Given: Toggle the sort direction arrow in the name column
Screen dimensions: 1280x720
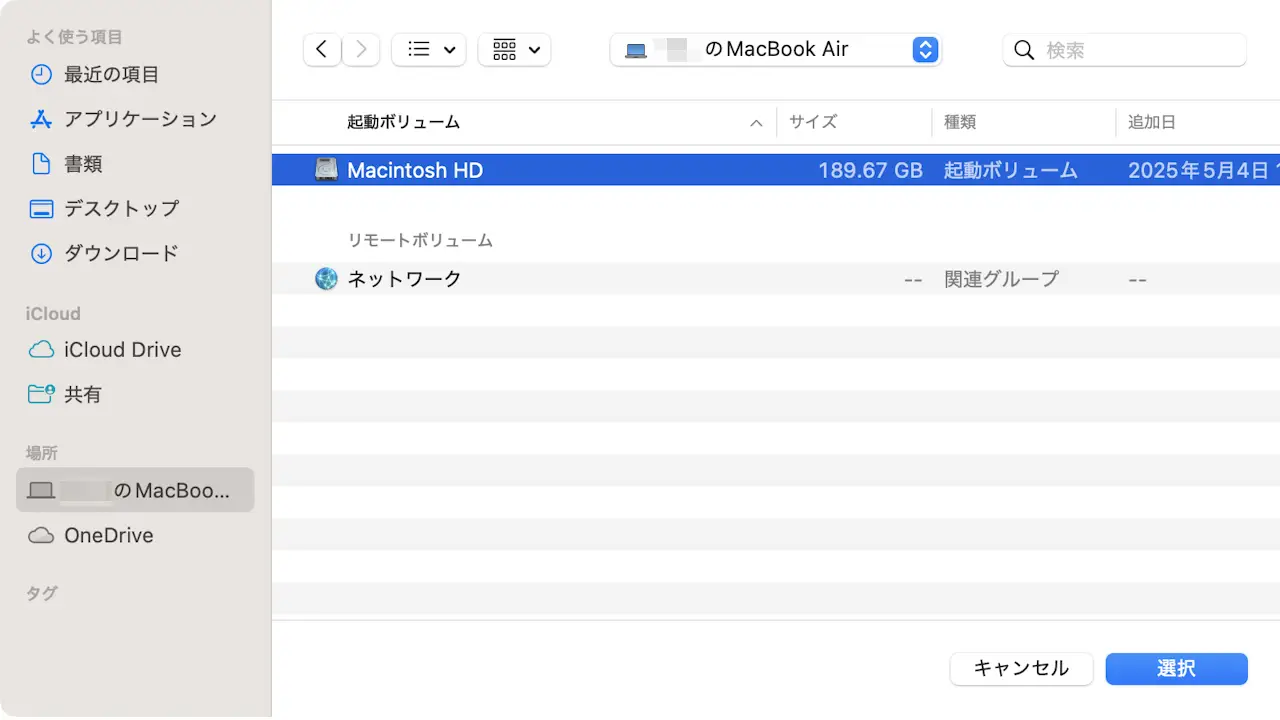Looking at the screenshot, I should (x=756, y=123).
